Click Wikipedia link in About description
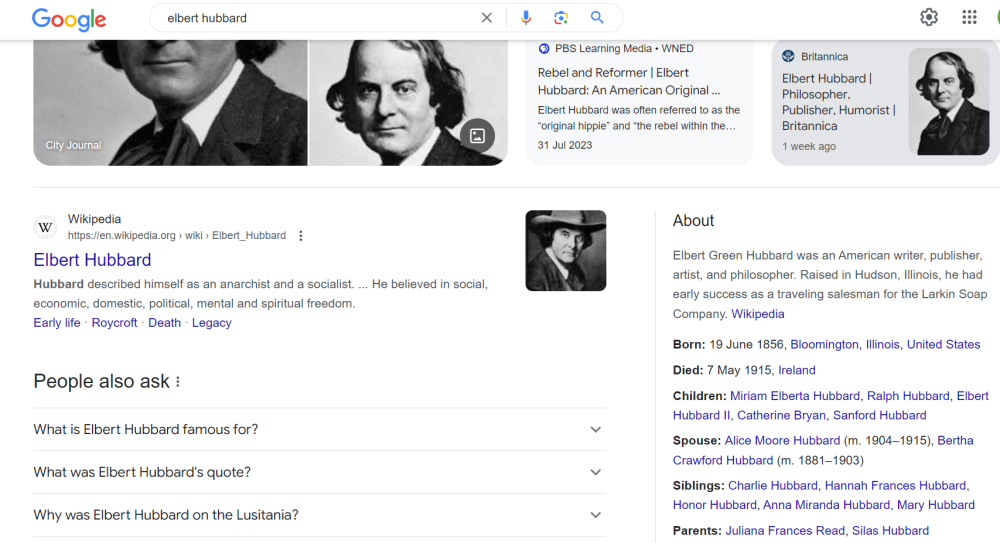 [x=758, y=314]
